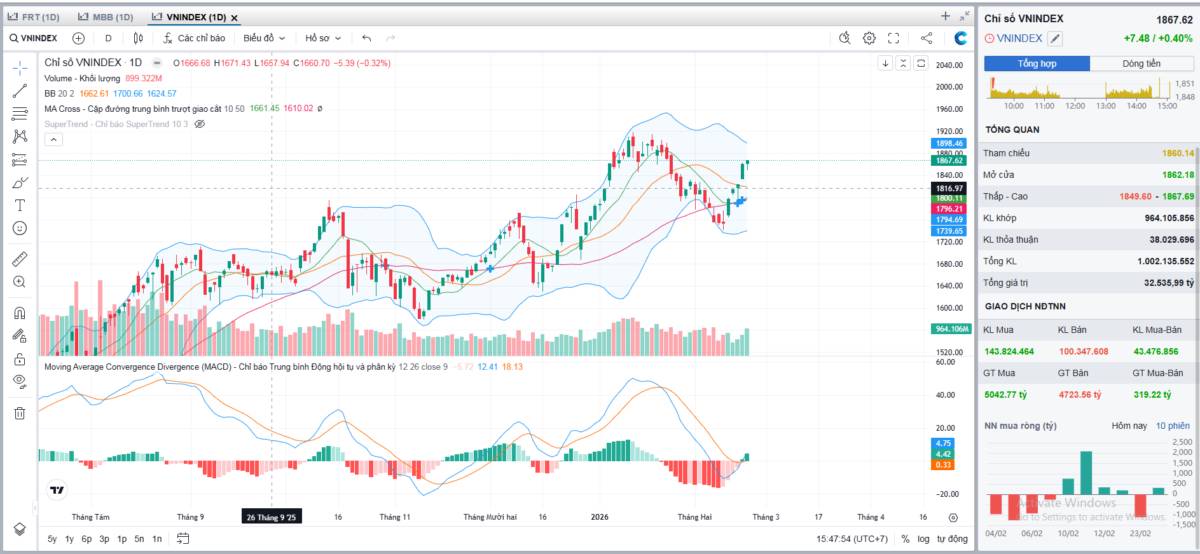
Task: Open the forecasting and measurement tools
Action: point(20,159)
